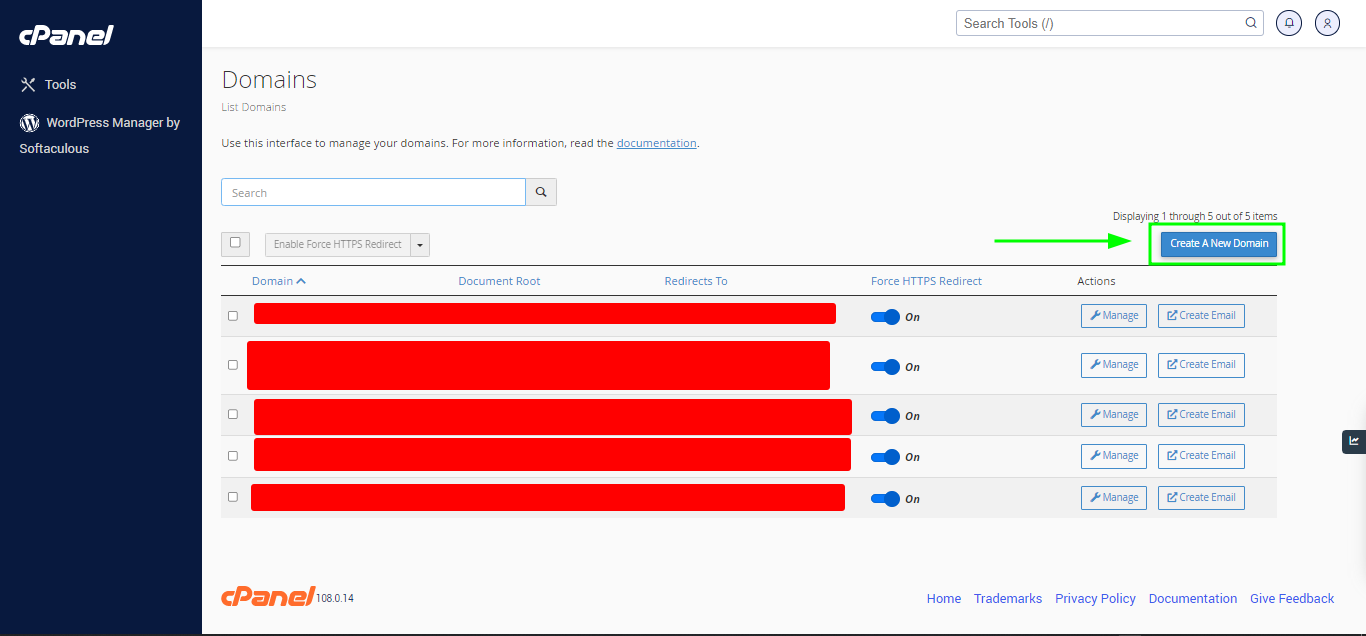Open the notifications bell icon
This screenshot has height=636, width=1366.
click(x=1289, y=23)
